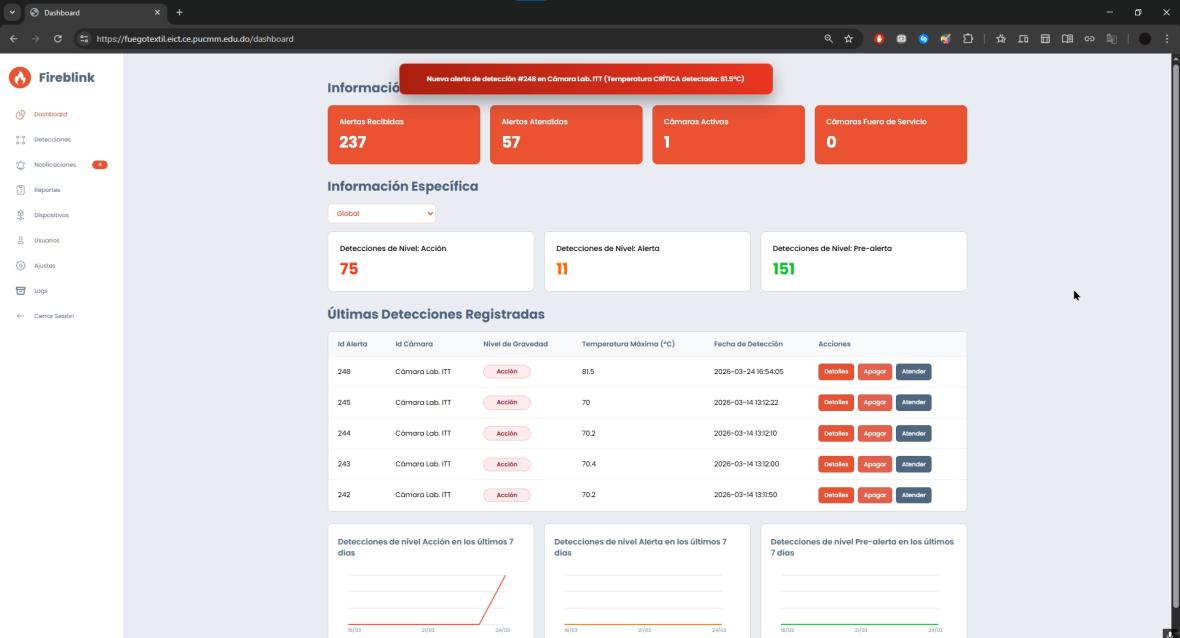Open the Ajustes menu item
Viewport: 1180px width, 638px height.
[x=44, y=266]
